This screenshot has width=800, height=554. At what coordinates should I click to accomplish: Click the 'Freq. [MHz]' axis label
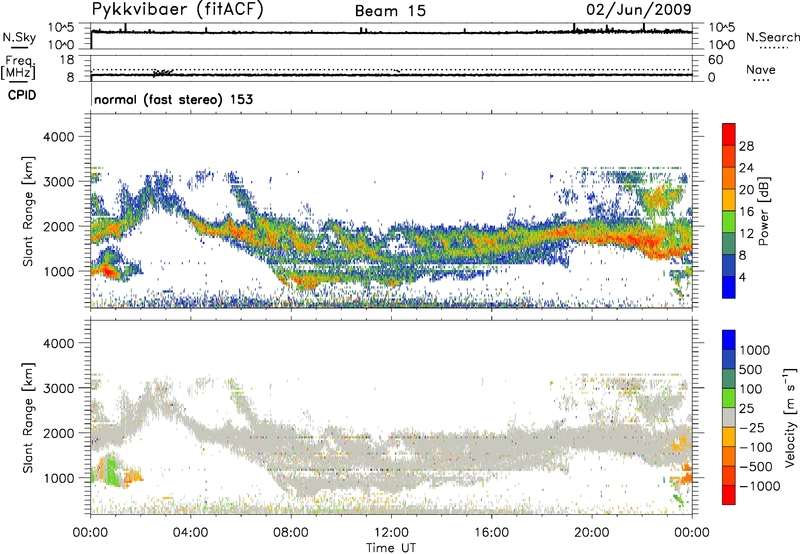click(18, 67)
